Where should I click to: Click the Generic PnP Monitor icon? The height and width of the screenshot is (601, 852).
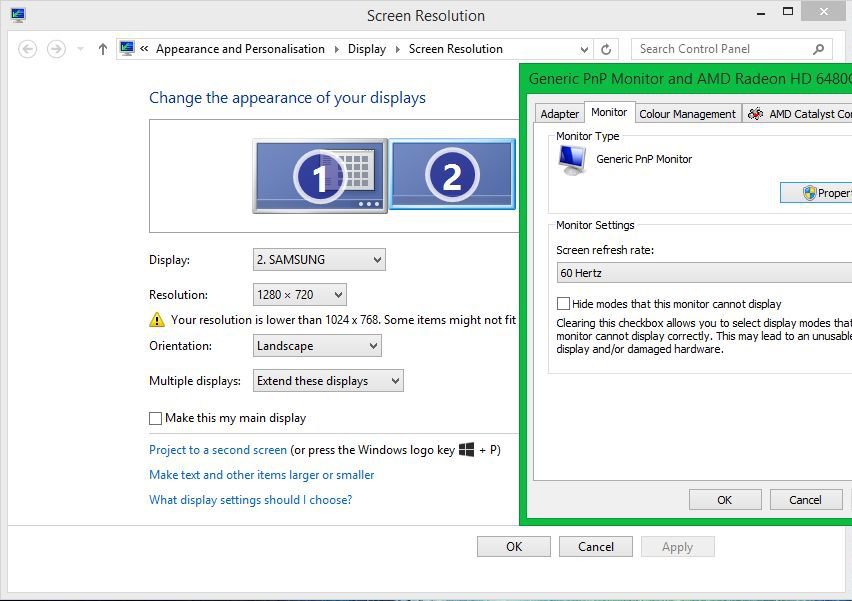572,160
